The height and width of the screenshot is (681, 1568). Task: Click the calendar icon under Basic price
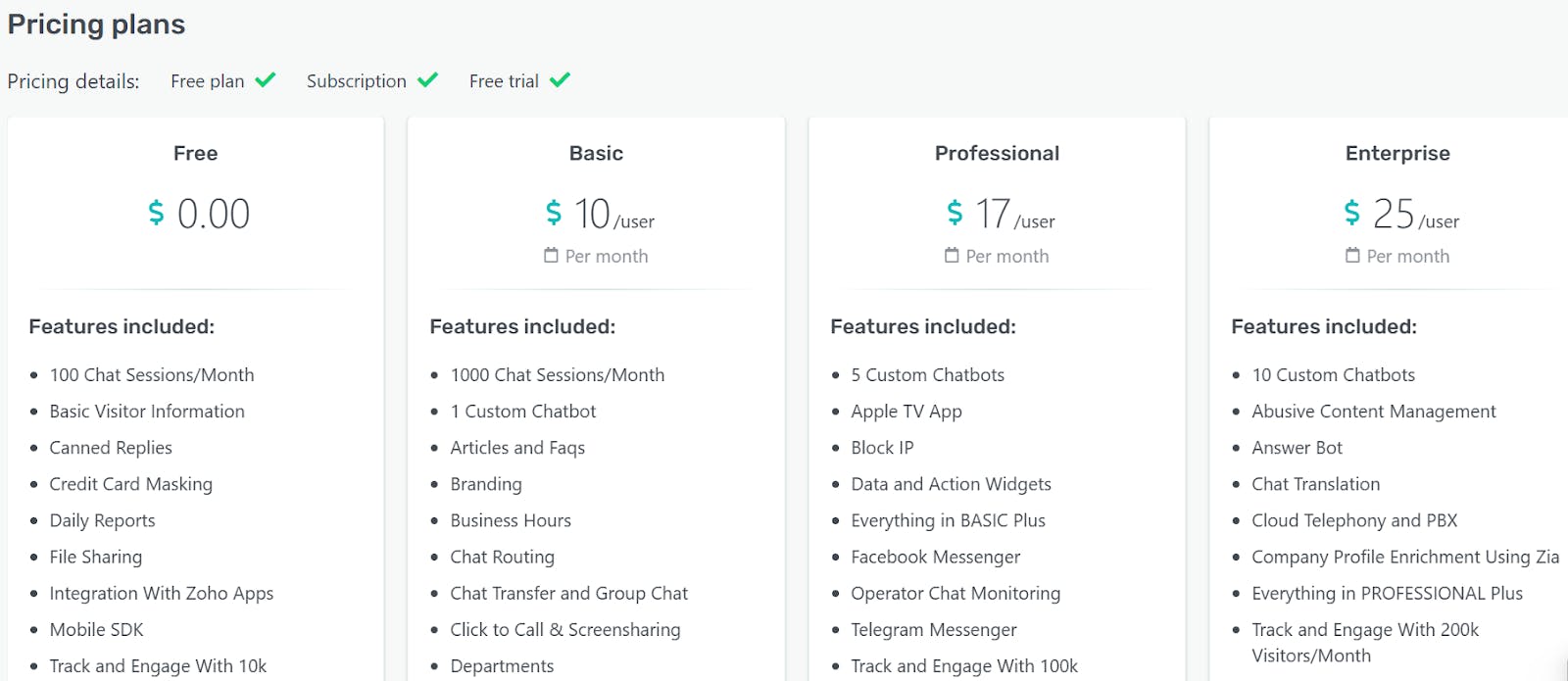click(551, 256)
